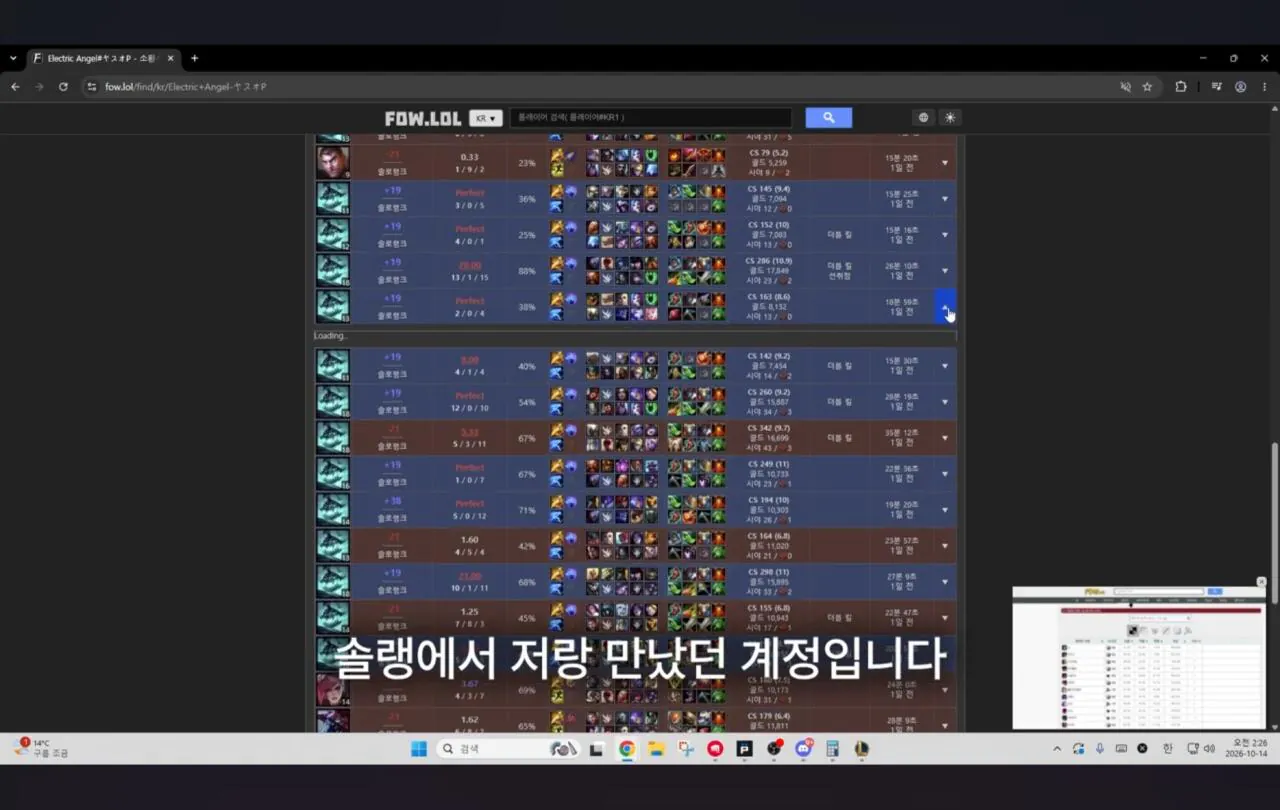Click champion portrait in 4/3/7 row
Viewport: 1280px width, 810px height.
coord(333,690)
